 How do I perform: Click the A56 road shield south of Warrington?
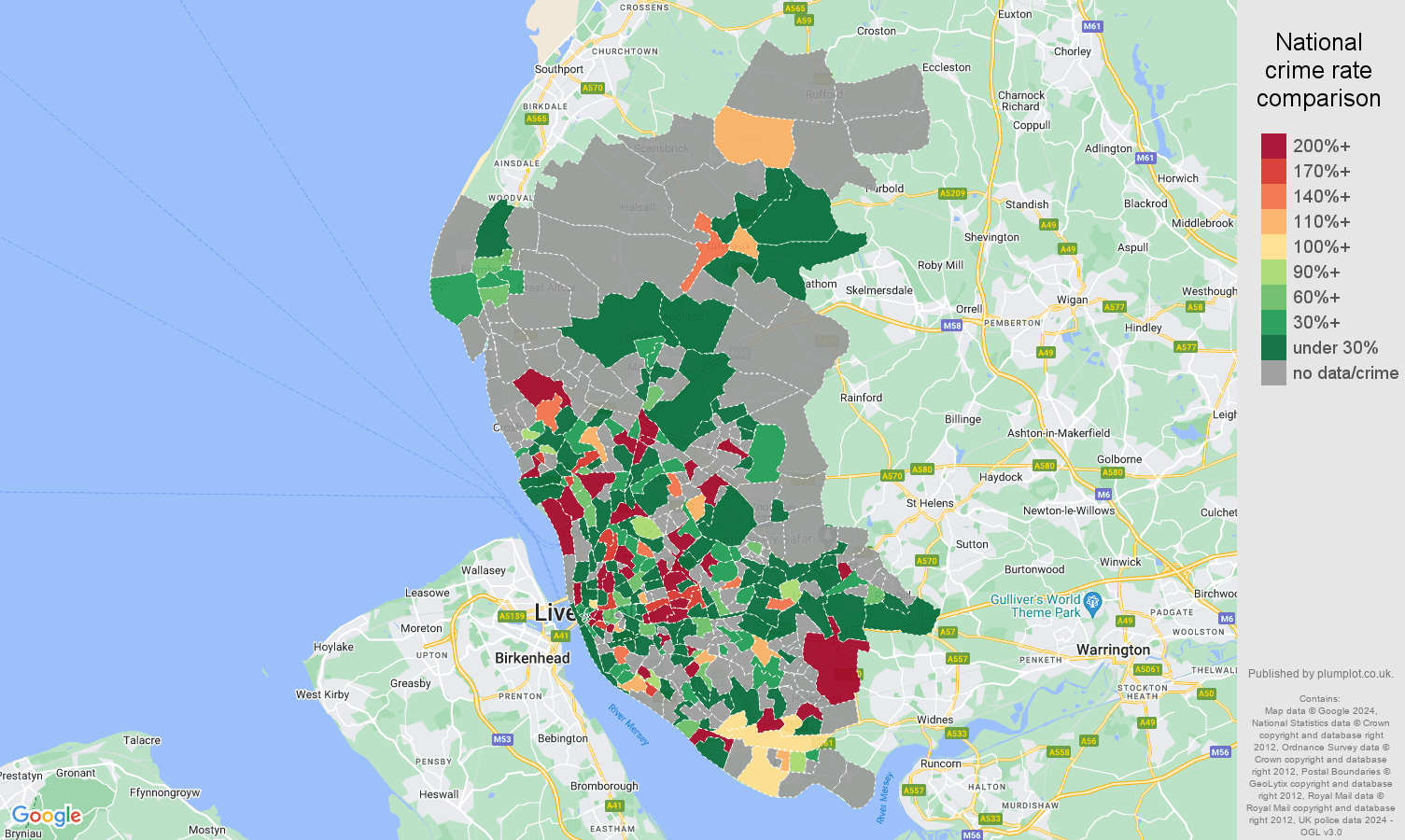click(x=1089, y=741)
